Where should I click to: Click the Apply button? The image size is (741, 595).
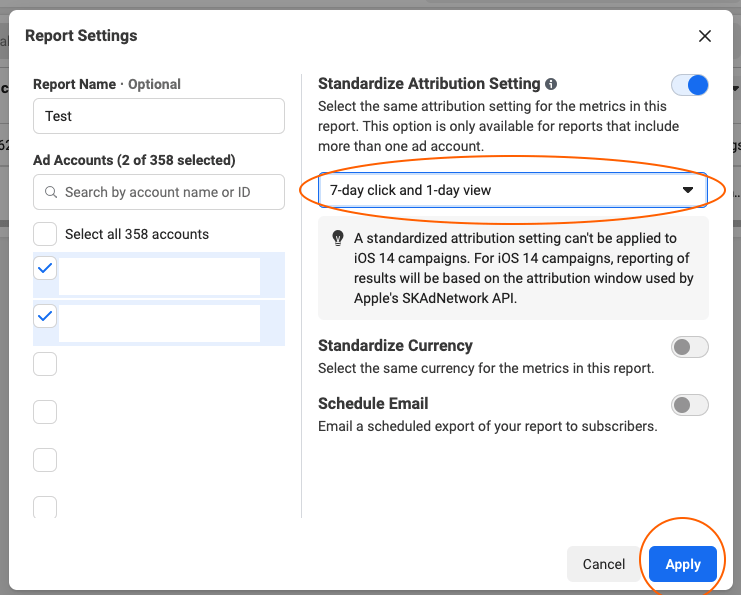pyautogui.click(x=683, y=564)
